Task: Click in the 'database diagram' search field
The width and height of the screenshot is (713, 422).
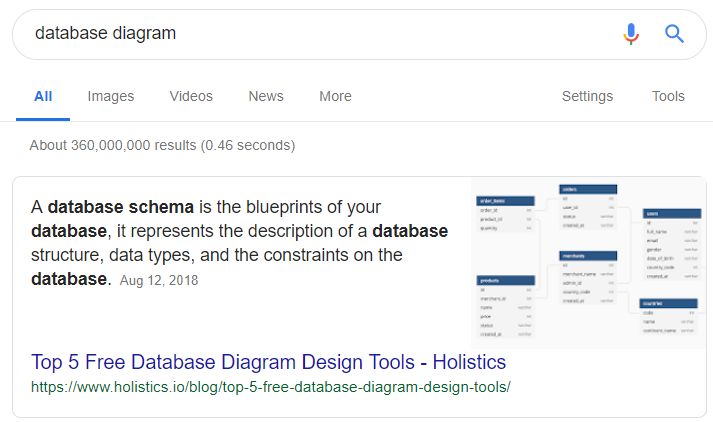Action: point(300,34)
